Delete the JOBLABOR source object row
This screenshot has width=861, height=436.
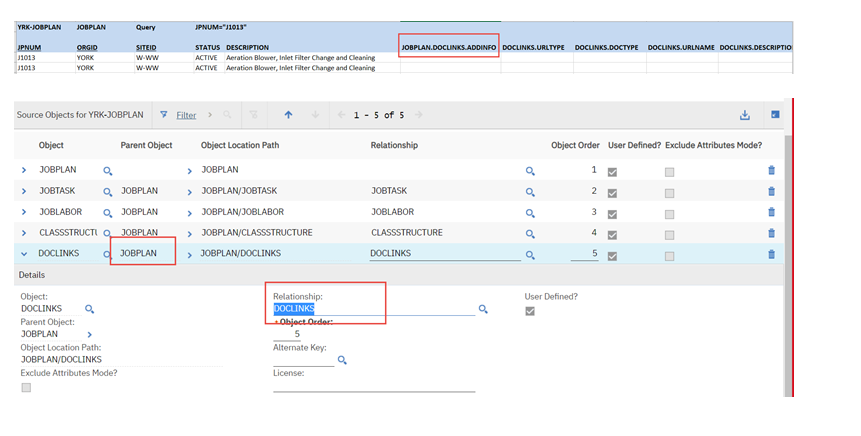[771, 212]
